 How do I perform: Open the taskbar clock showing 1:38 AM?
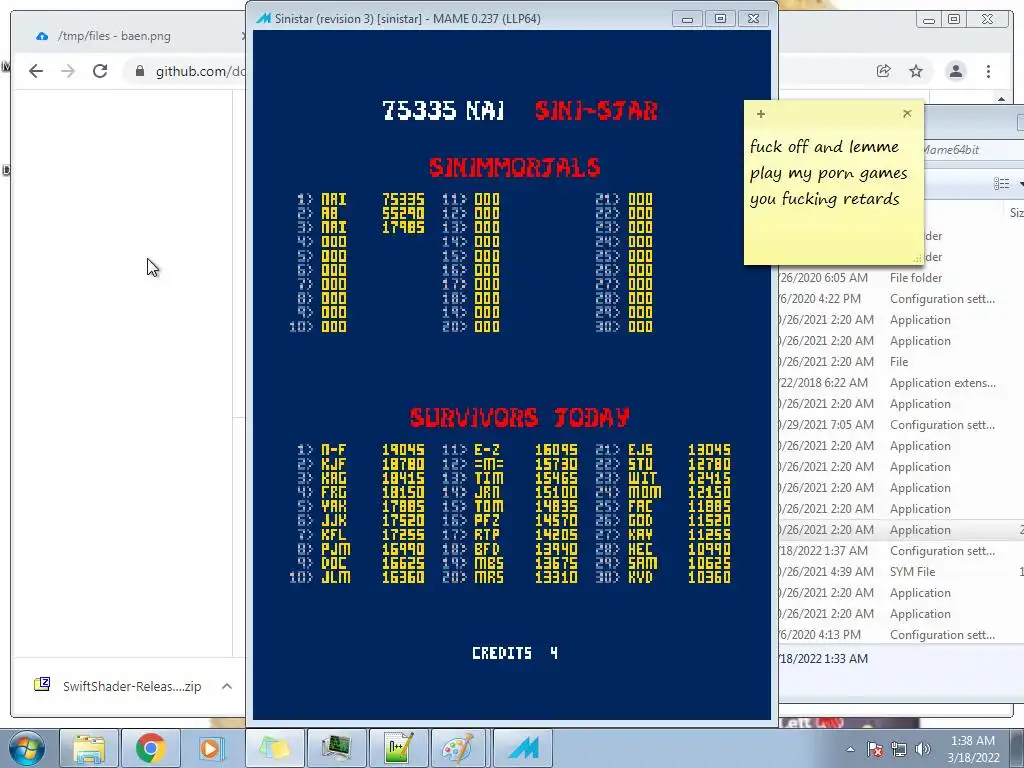[973, 749]
